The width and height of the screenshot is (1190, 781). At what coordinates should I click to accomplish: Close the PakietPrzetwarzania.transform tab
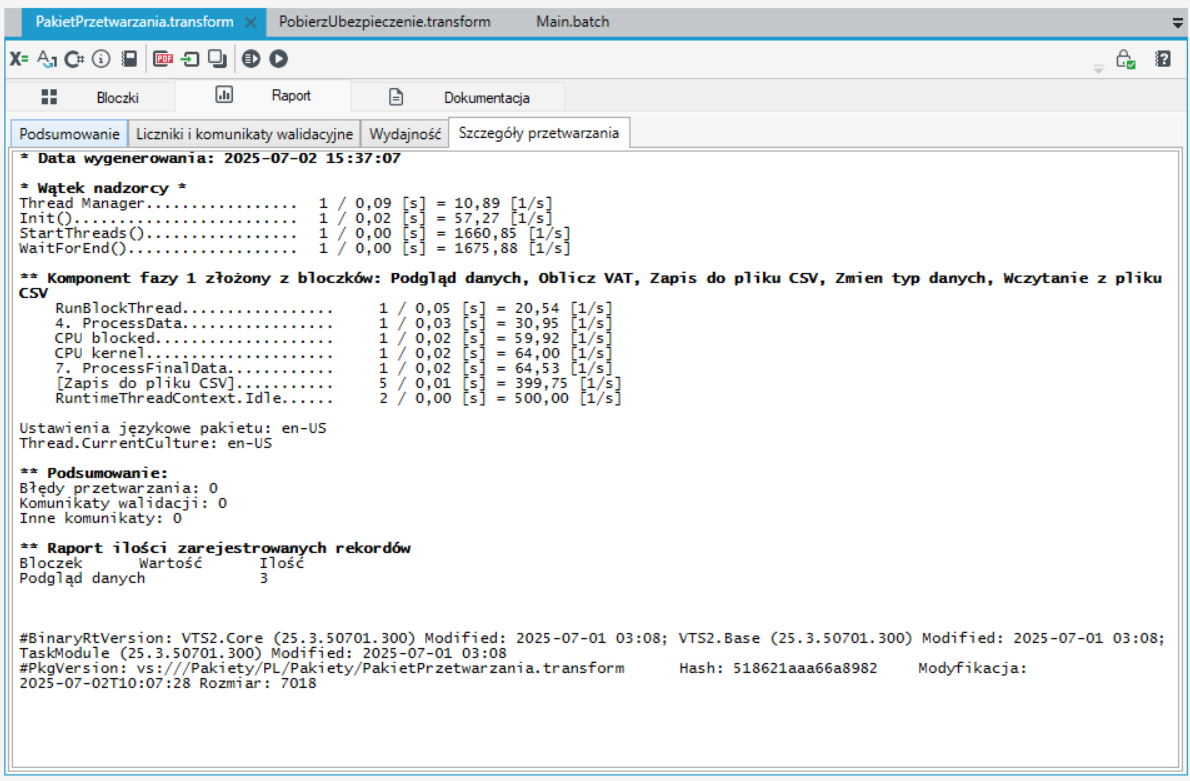[x=250, y=23]
